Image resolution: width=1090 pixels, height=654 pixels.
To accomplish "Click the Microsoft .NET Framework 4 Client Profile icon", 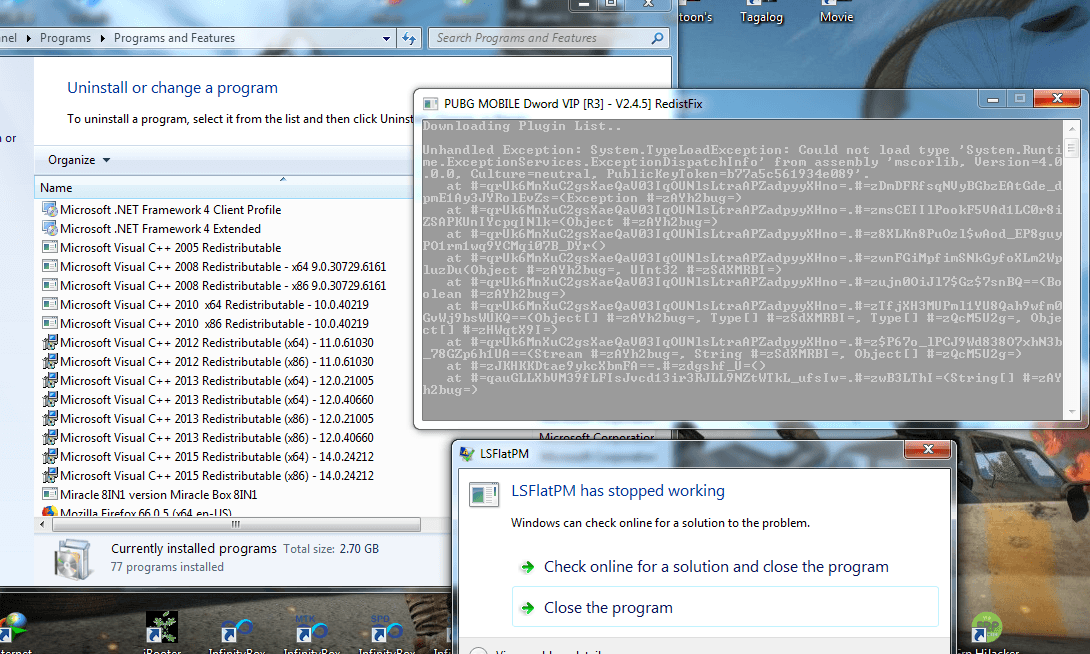I will click(x=49, y=209).
